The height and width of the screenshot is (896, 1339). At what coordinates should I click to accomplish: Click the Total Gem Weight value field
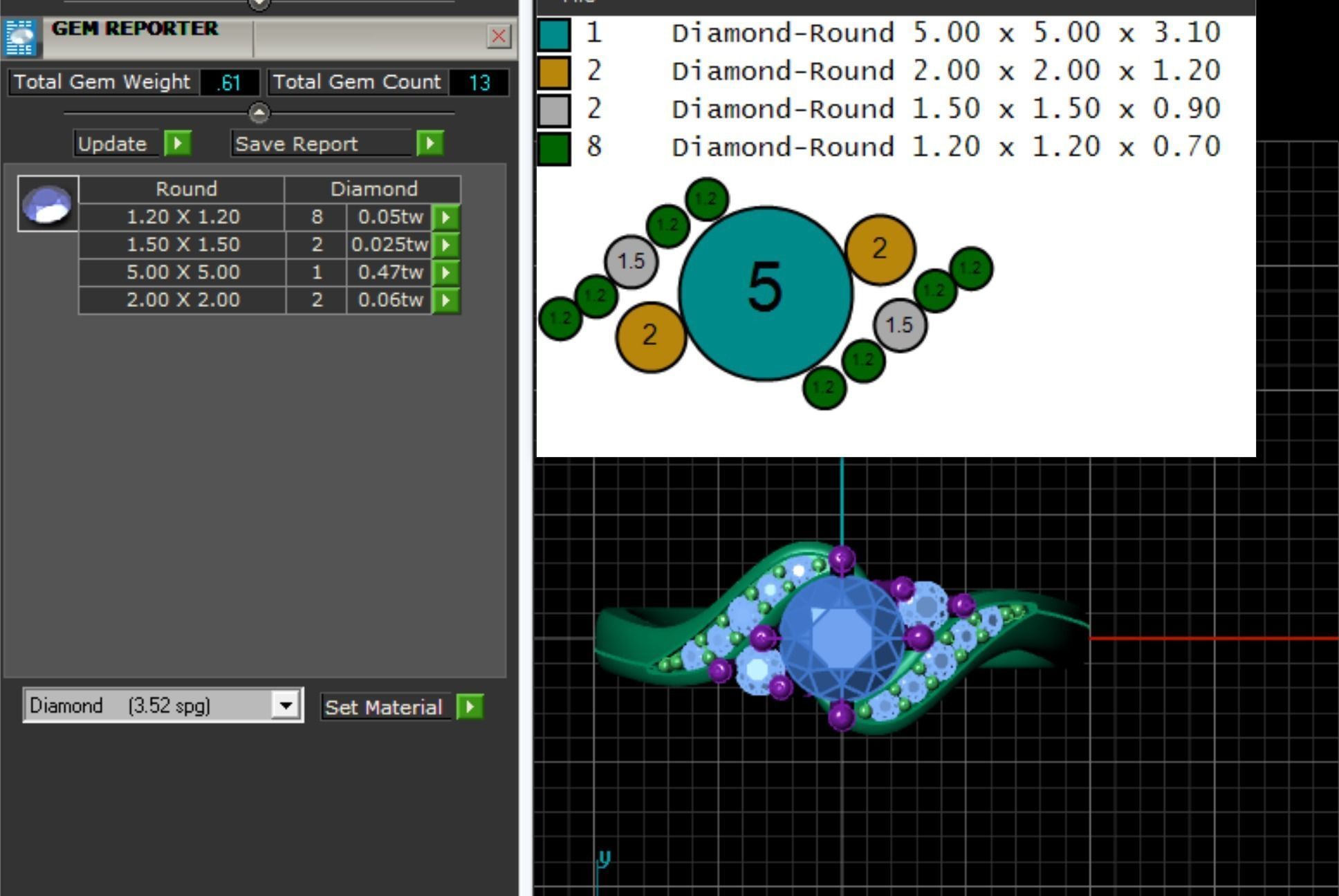[x=229, y=82]
